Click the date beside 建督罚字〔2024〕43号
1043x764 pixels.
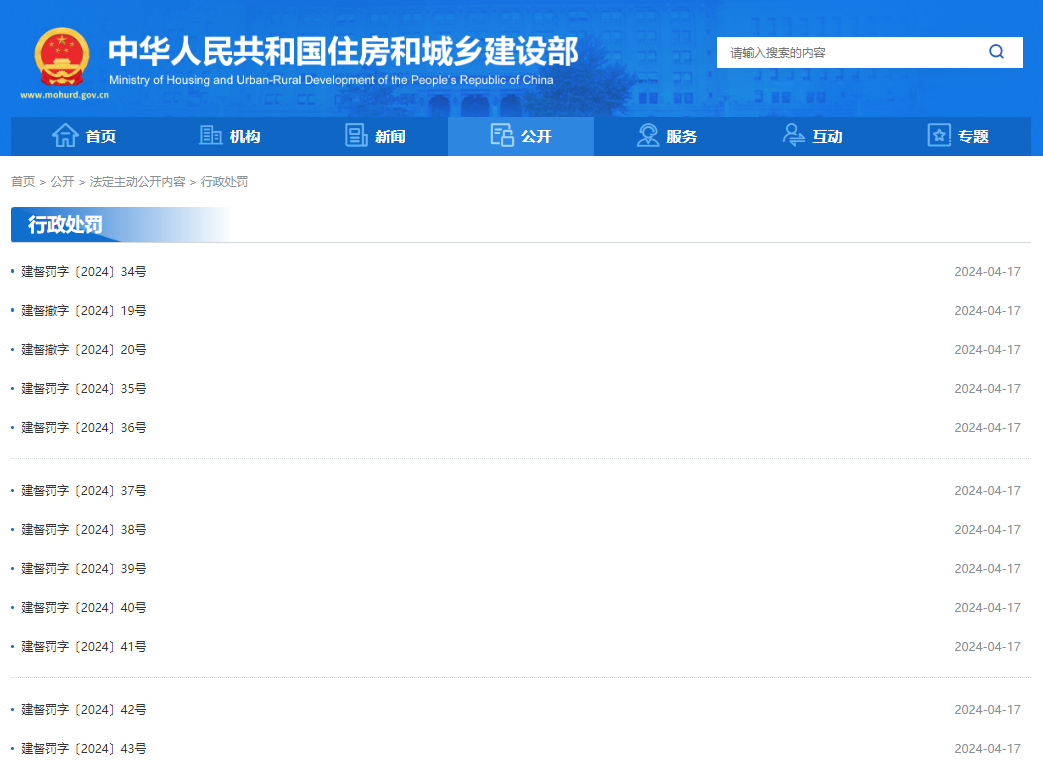pos(987,749)
